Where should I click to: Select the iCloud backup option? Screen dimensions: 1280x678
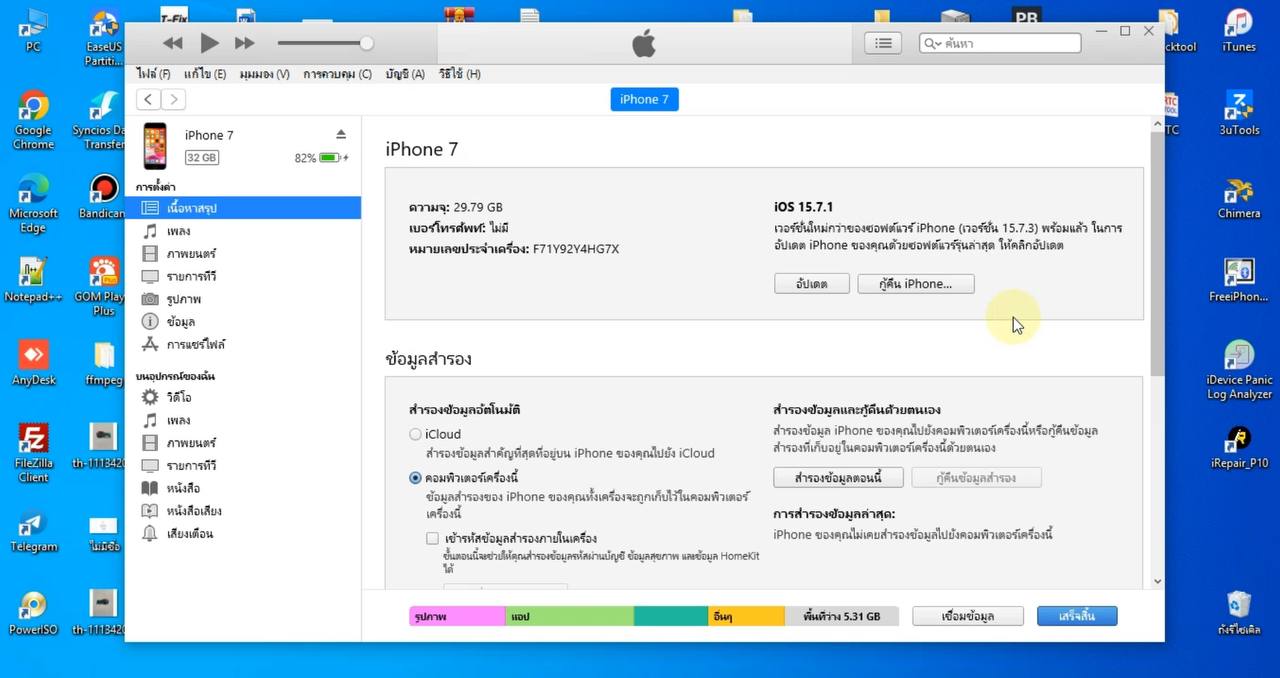pyautogui.click(x=415, y=434)
